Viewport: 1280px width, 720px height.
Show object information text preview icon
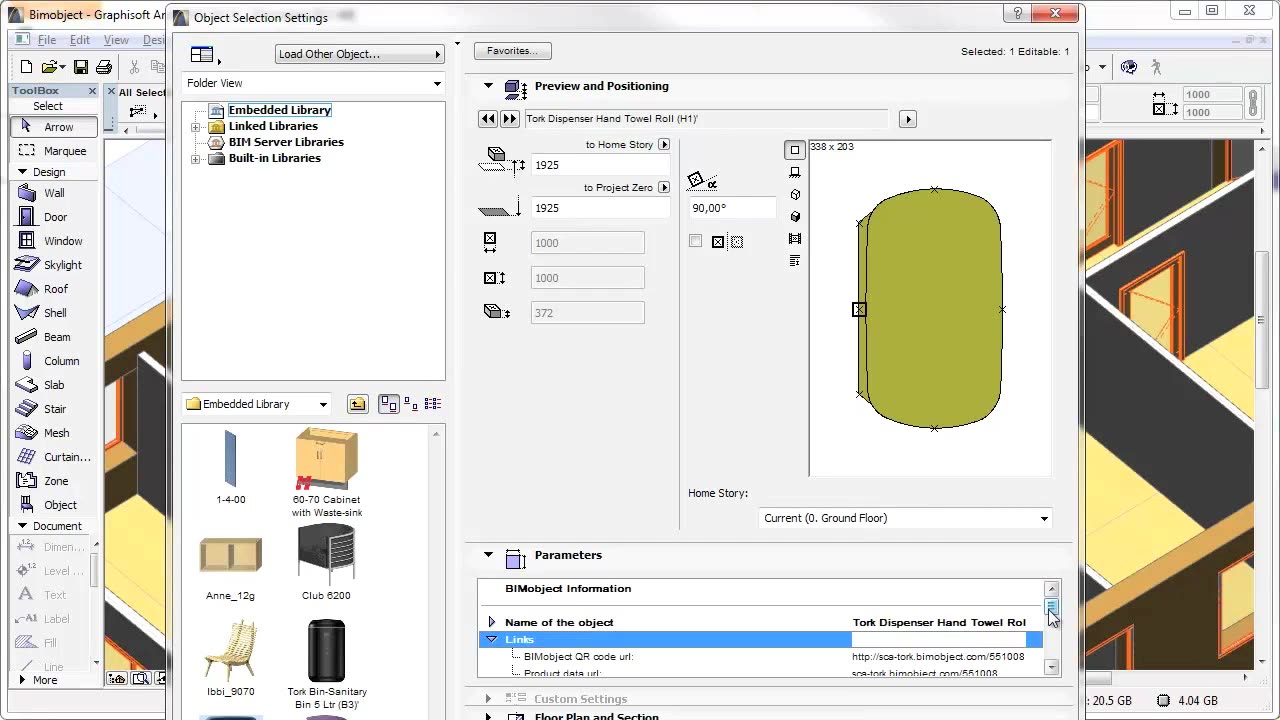coord(795,260)
